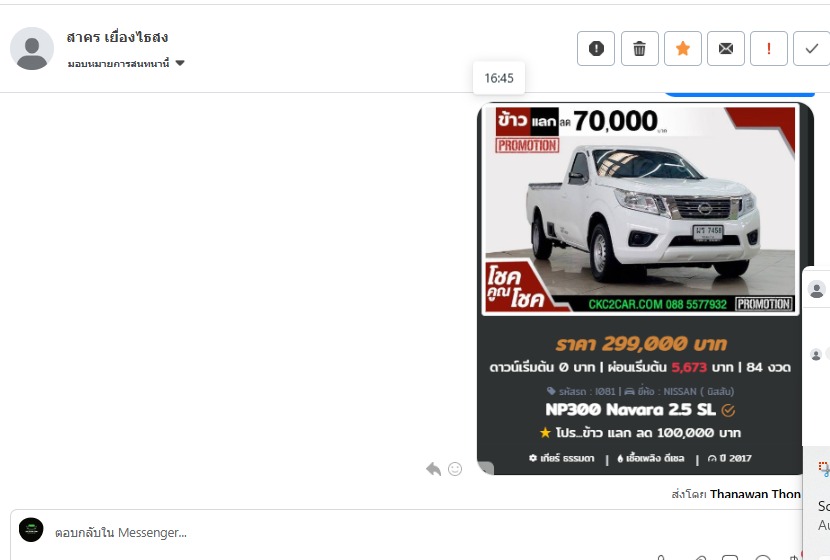This screenshot has width=830, height=560.
Task: Mark conversation done with the checkmark button
Action: point(811,49)
